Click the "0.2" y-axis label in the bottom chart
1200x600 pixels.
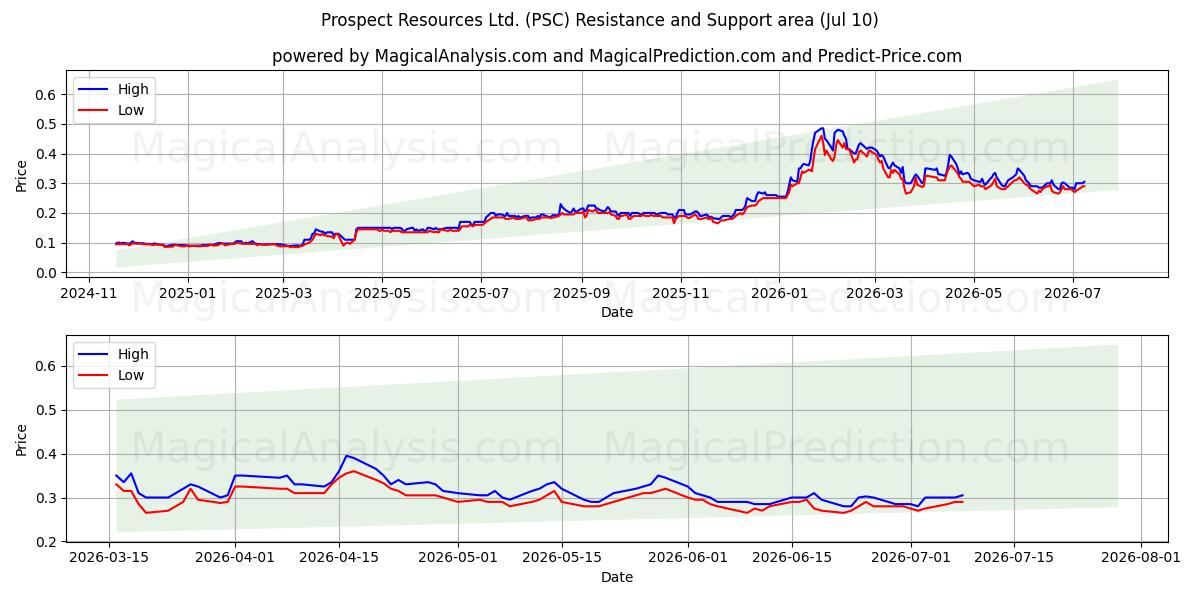tap(48, 542)
